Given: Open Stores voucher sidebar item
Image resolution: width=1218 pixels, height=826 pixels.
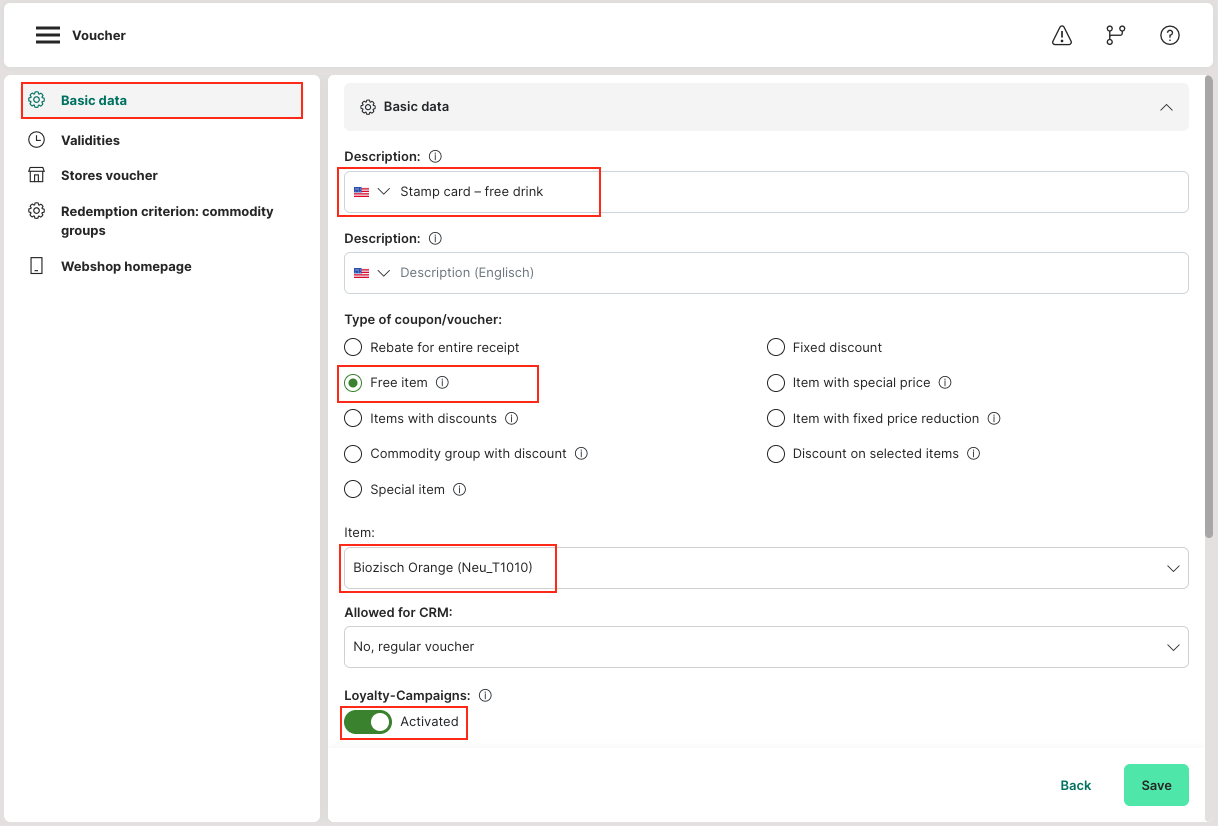Looking at the screenshot, I should [x=109, y=175].
